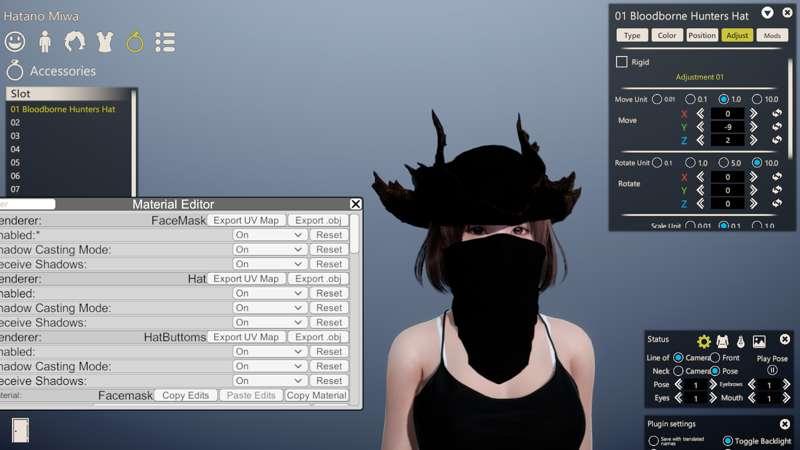Screen dimensions: 800x450
Task: Decrease Move Z value arrow
Action: pyautogui.click(x=701, y=140)
